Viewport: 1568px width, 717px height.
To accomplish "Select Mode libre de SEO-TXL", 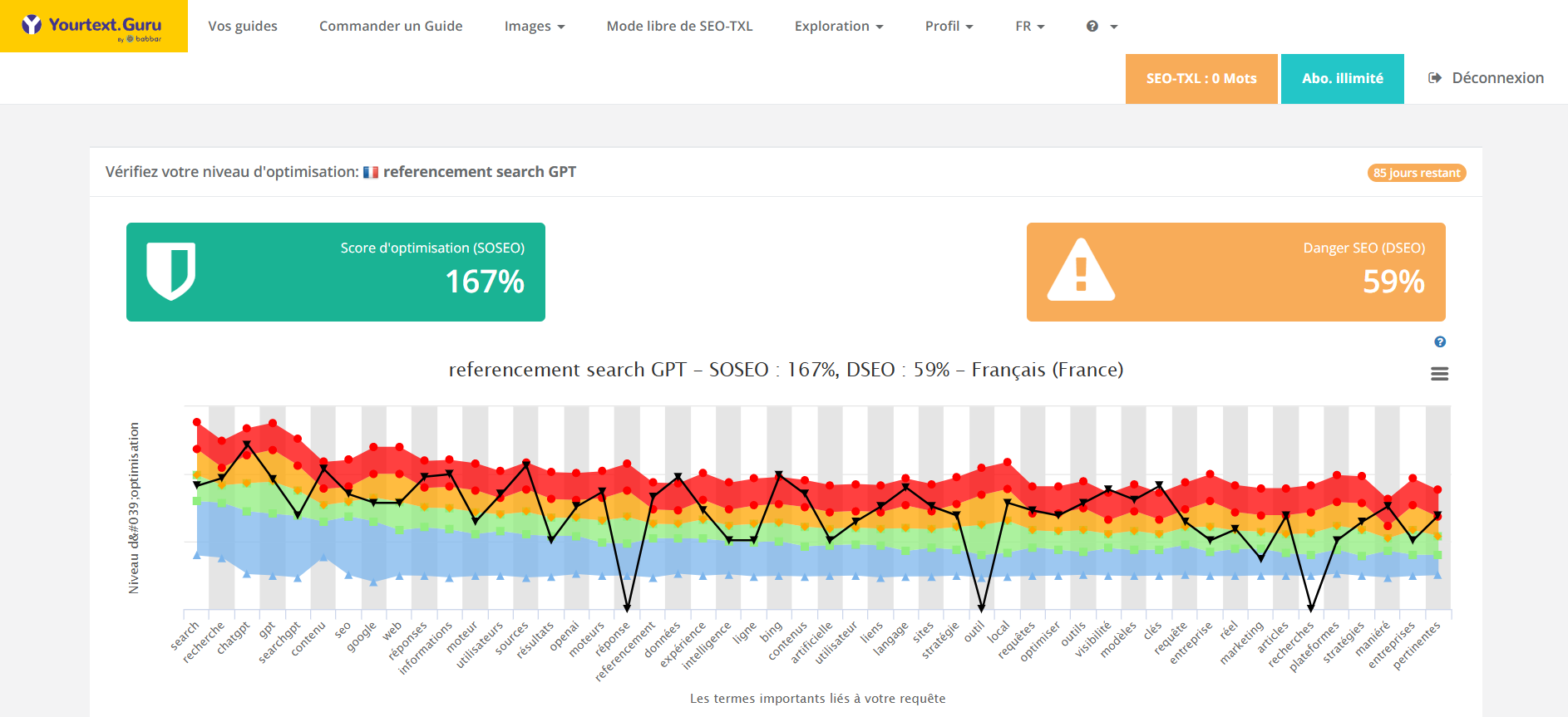I will tap(679, 27).
